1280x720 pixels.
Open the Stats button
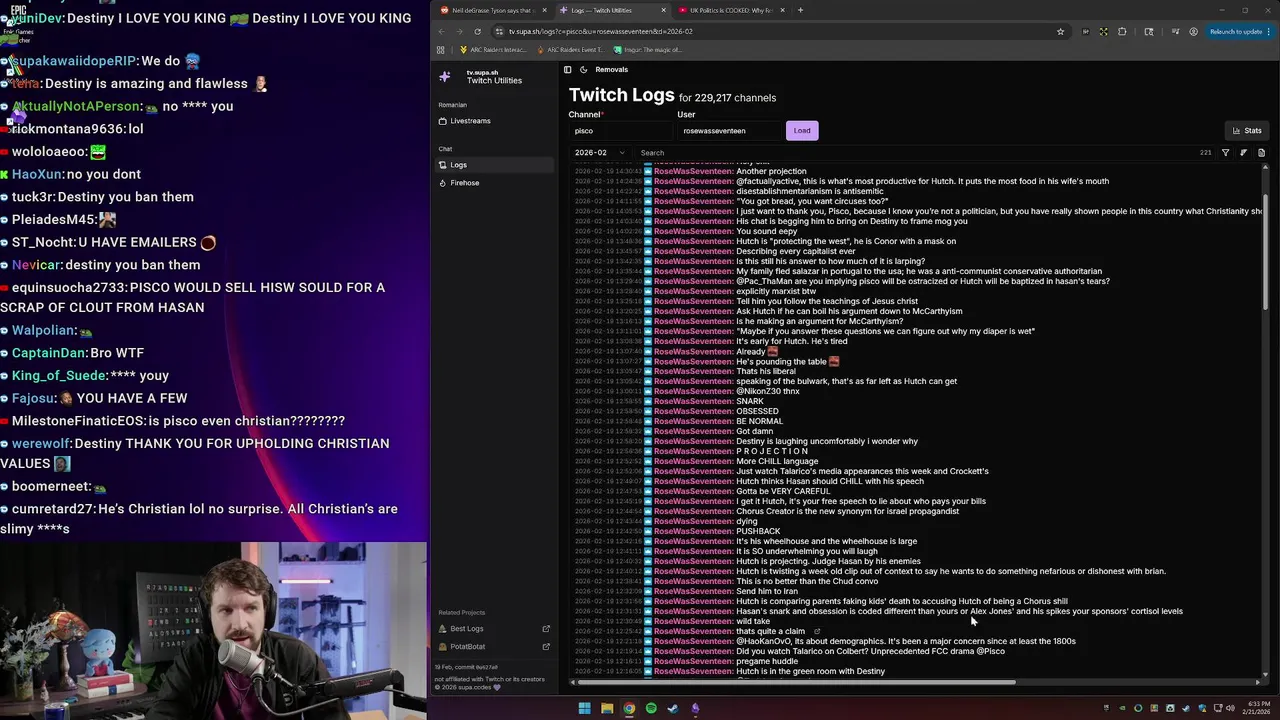coord(1246,130)
